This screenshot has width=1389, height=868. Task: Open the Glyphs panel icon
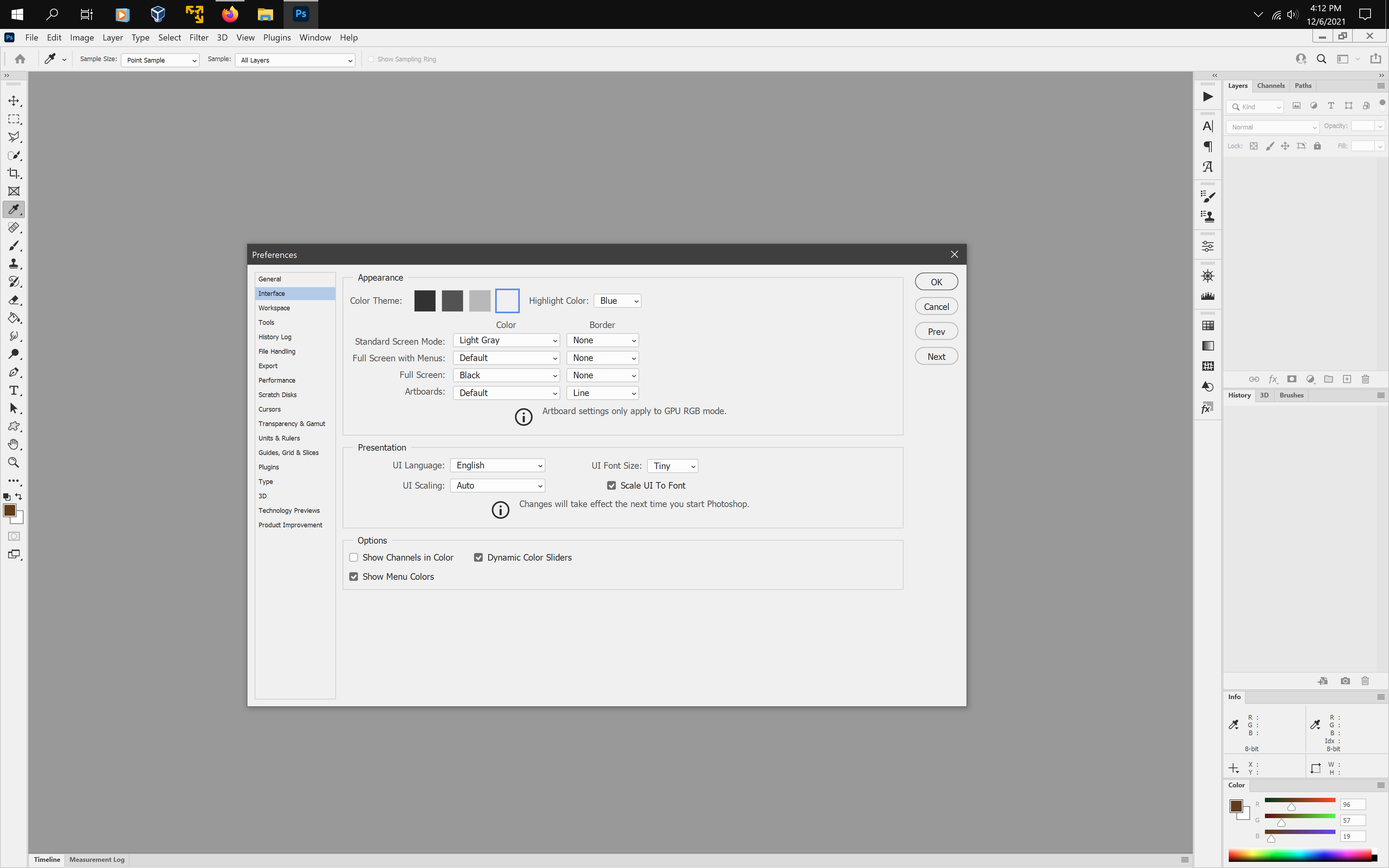1208,167
